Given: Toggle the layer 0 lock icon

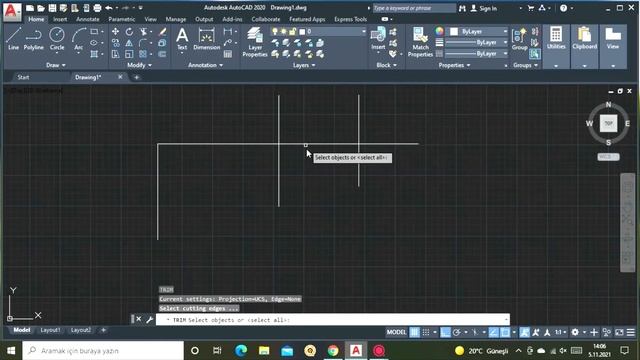Looking at the screenshot, I should (292, 31).
